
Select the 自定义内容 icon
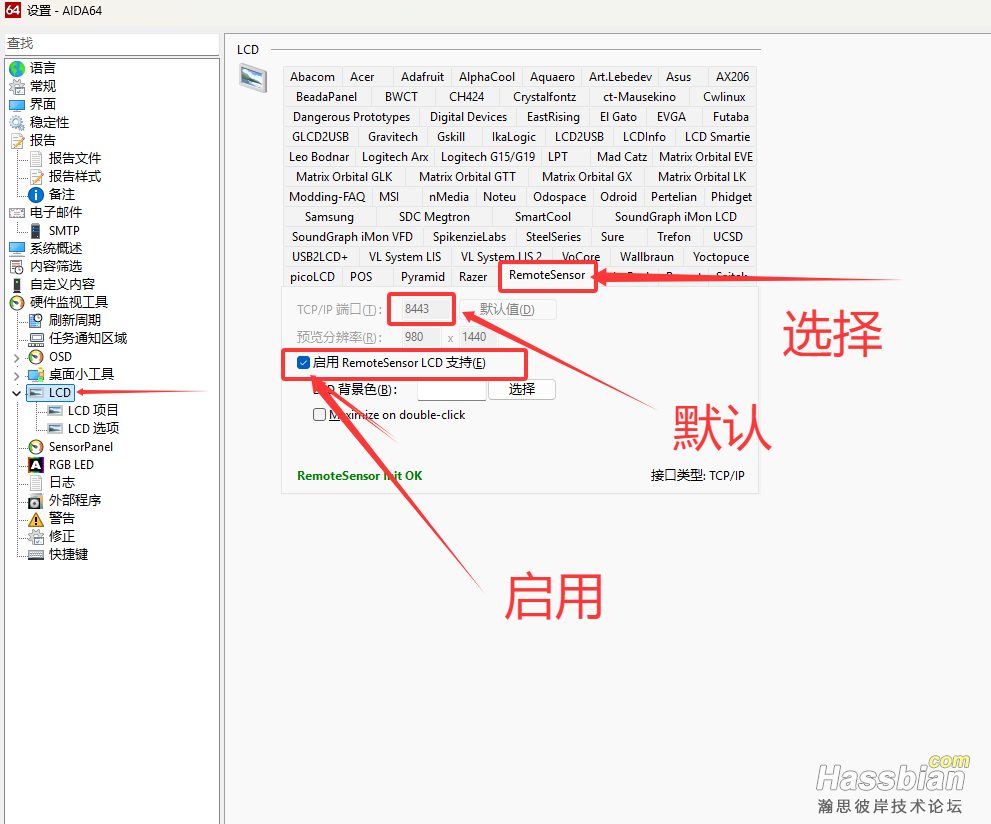coord(17,284)
